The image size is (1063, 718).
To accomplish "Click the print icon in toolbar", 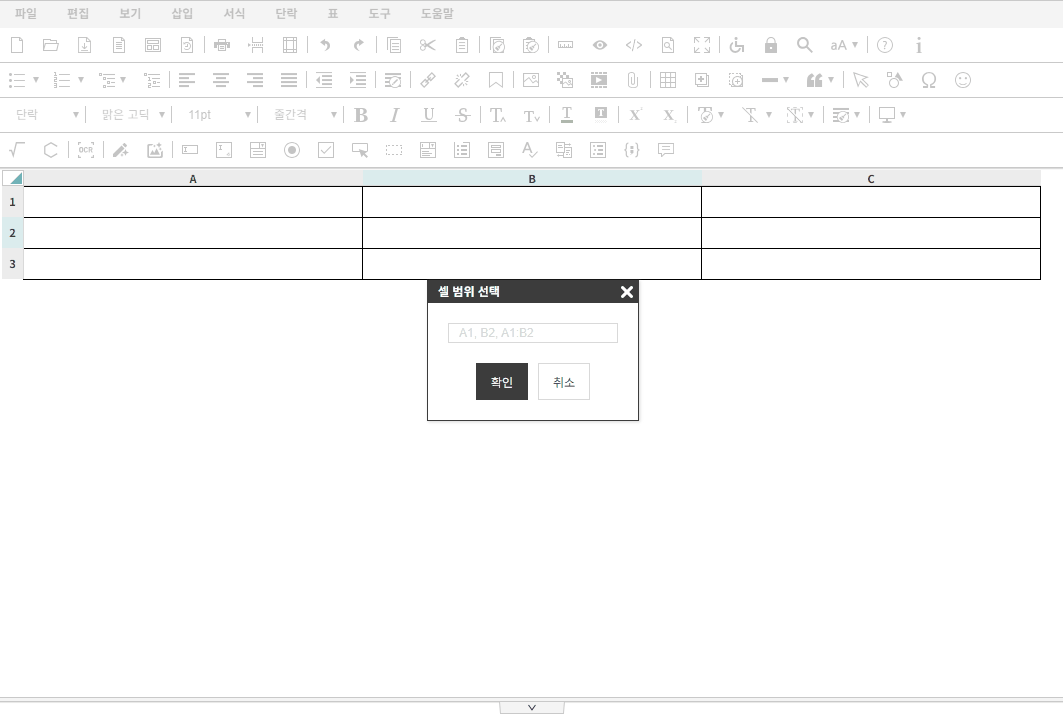I will click(222, 45).
